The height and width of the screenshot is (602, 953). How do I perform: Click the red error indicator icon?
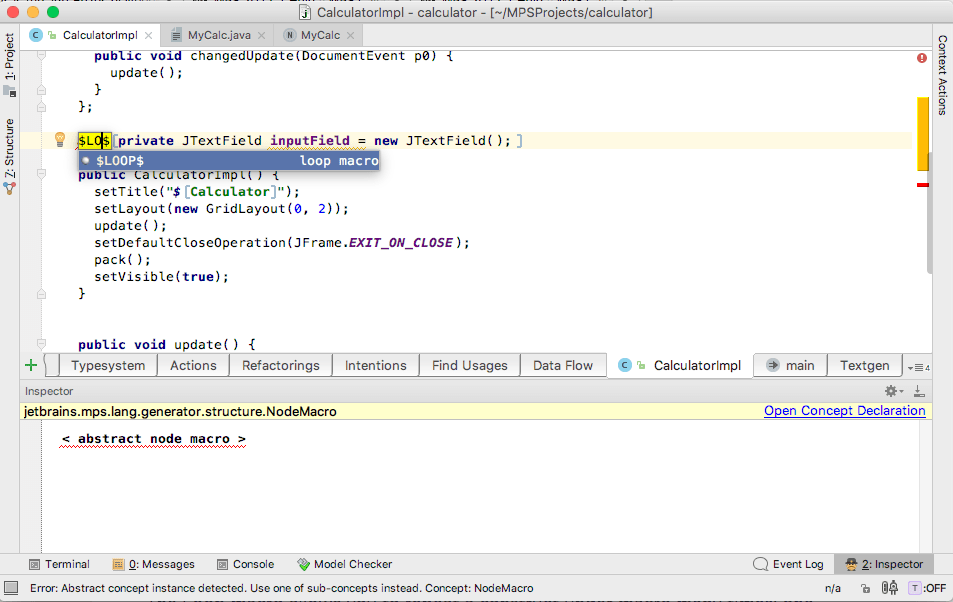[922, 59]
